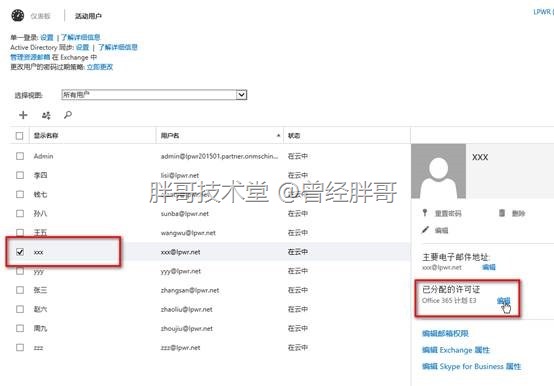Click the 删除 action text

point(518,213)
